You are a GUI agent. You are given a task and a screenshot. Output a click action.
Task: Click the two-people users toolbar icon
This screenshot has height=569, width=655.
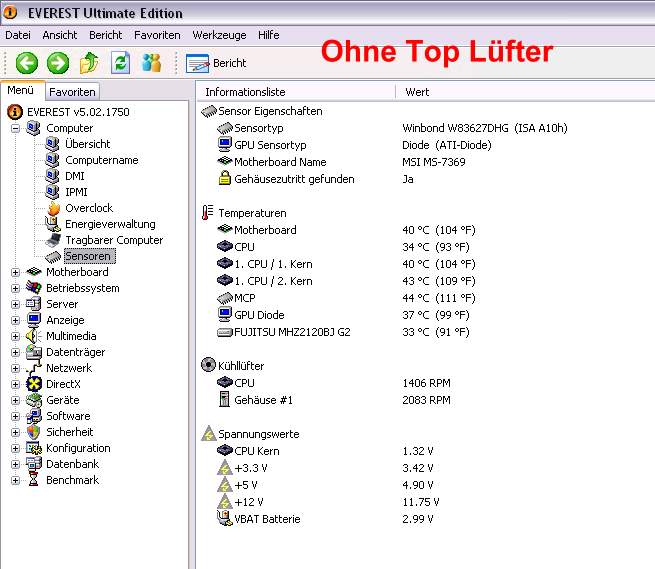point(151,63)
